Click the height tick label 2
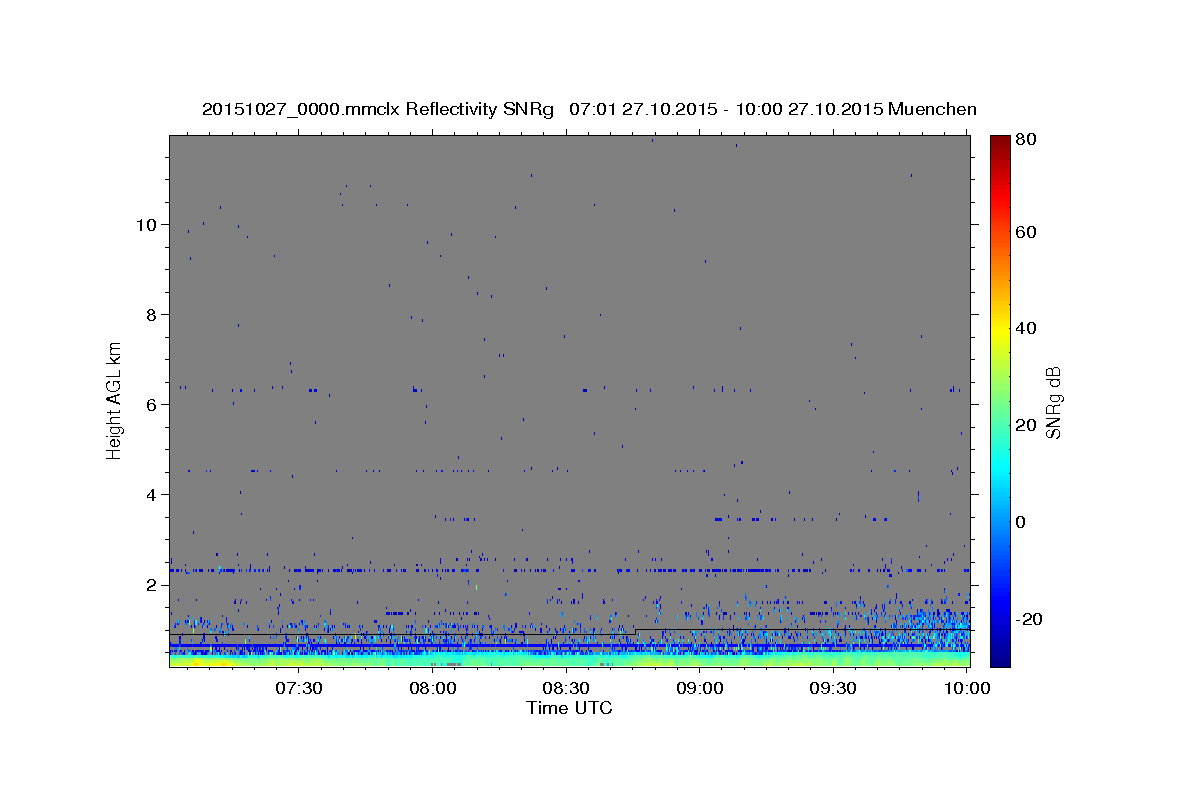This screenshot has height=800, width=1200. click(x=152, y=585)
